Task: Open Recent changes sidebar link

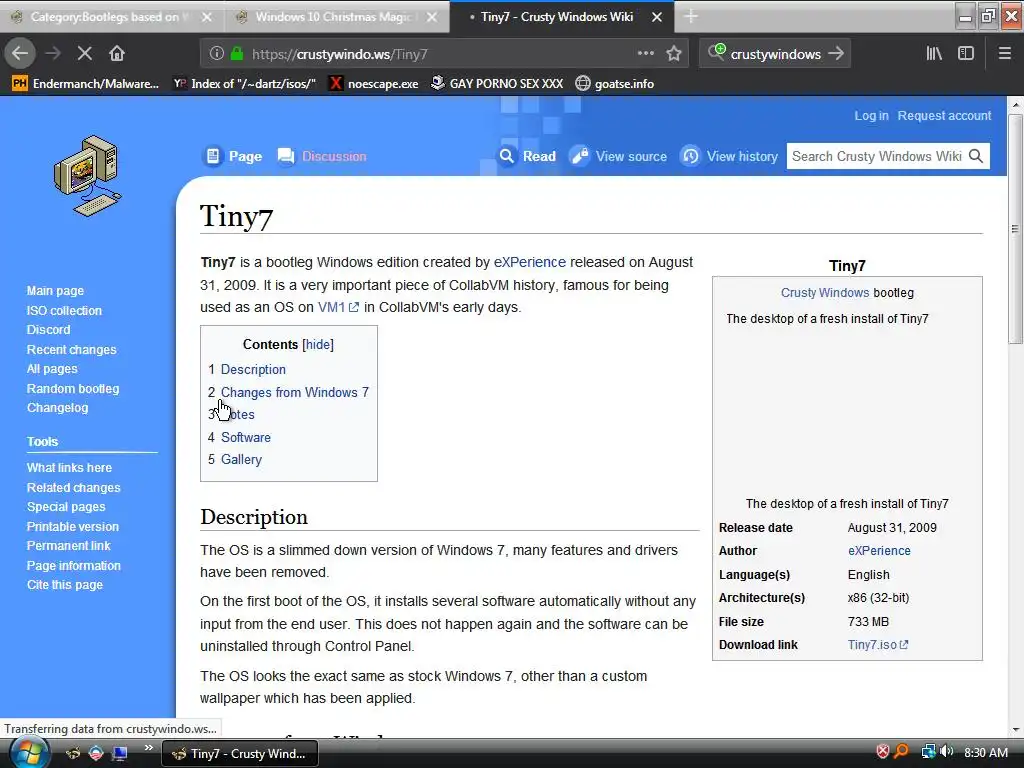Action: click(x=71, y=349)
